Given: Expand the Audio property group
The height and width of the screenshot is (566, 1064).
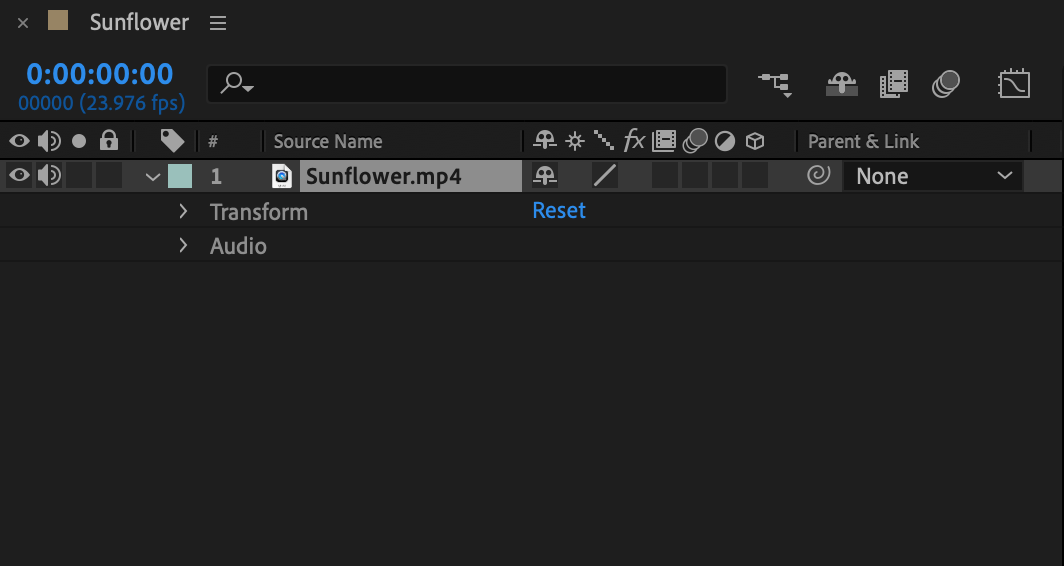Looking at the screenshot, I should (183, 245).
